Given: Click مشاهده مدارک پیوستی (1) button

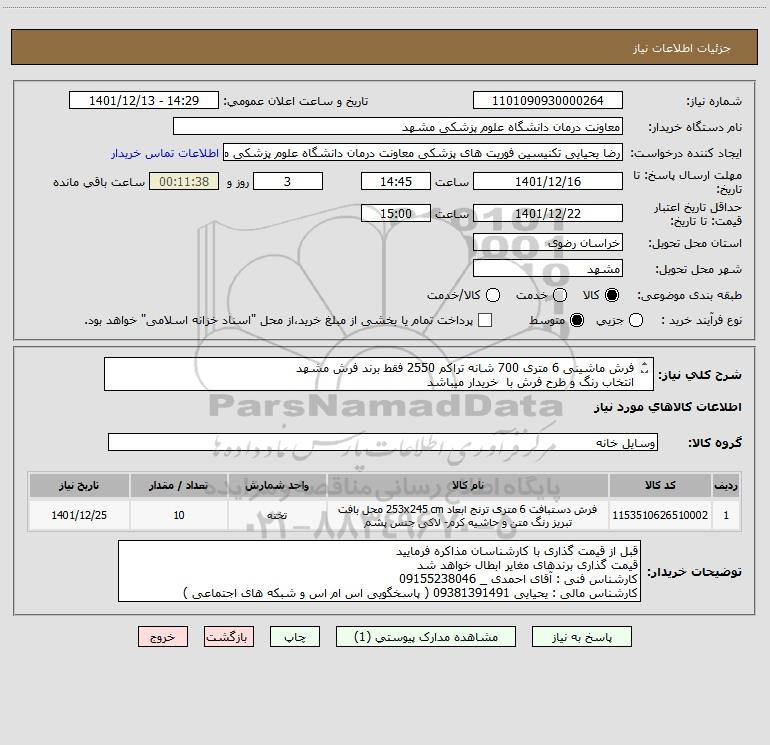Looking at the screenshot, I should coord(426,637).
